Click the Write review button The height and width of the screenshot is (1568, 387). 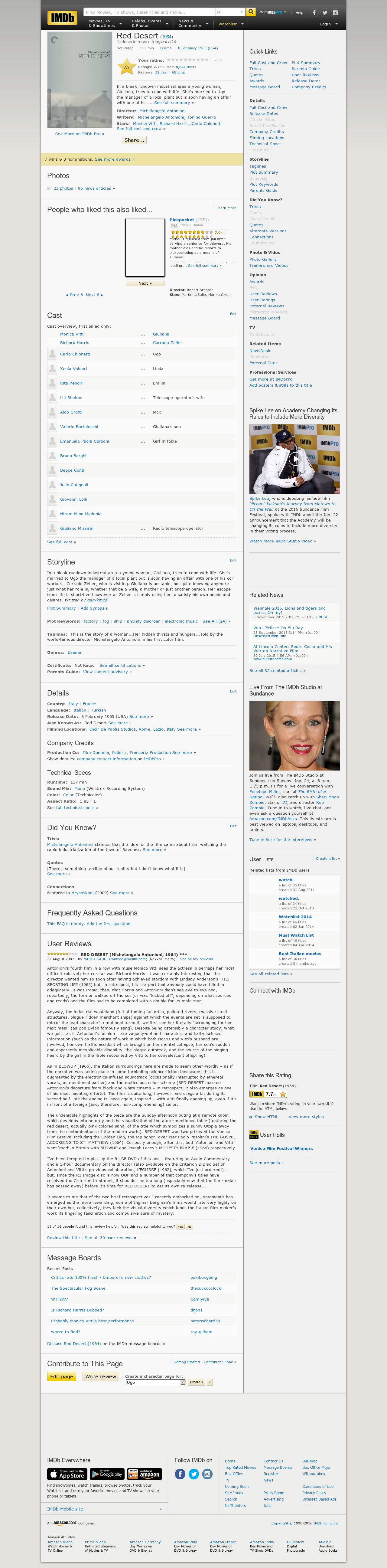pos(100,1377)
